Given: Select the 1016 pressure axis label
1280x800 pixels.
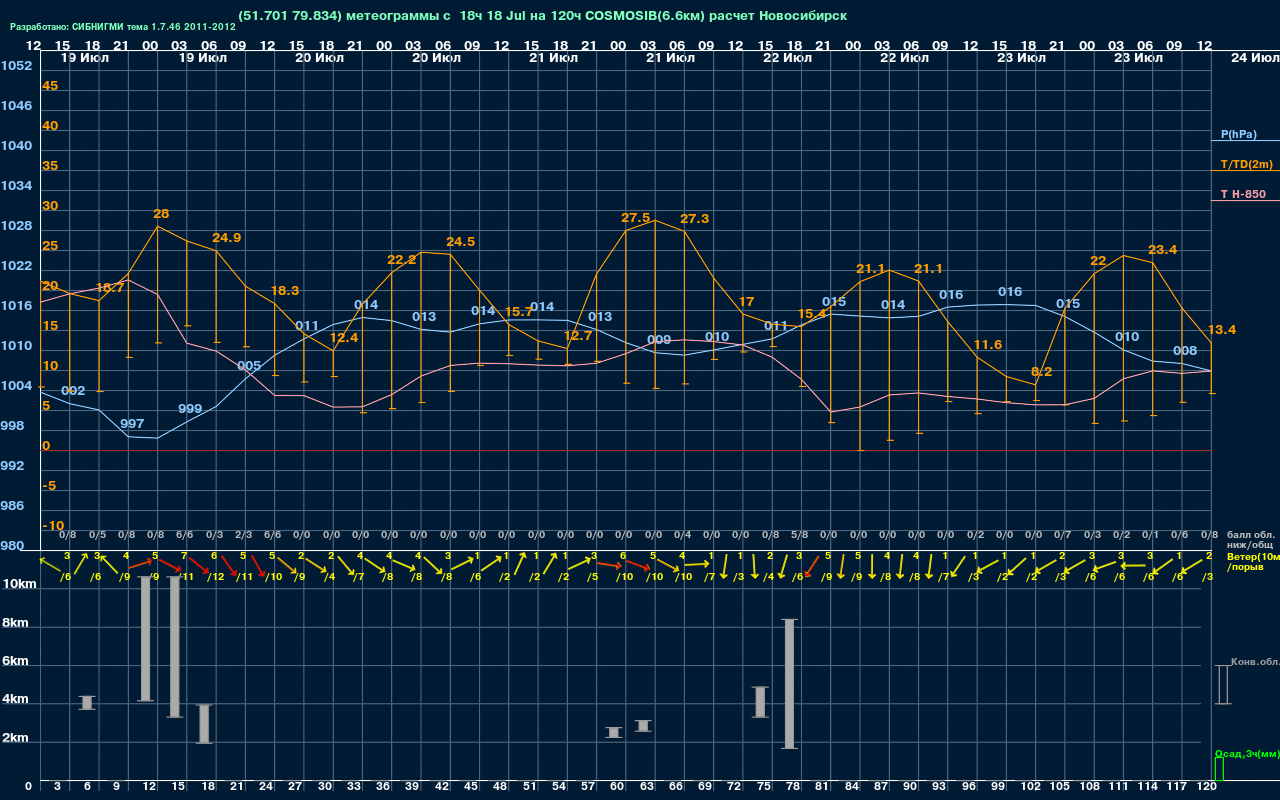Looking at the screenshot, I should [16, 306].
